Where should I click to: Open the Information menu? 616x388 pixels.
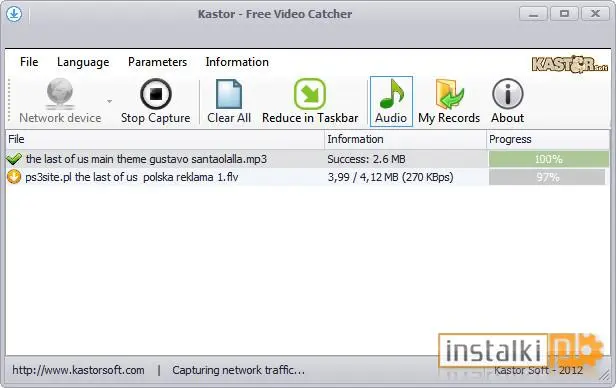237,62
